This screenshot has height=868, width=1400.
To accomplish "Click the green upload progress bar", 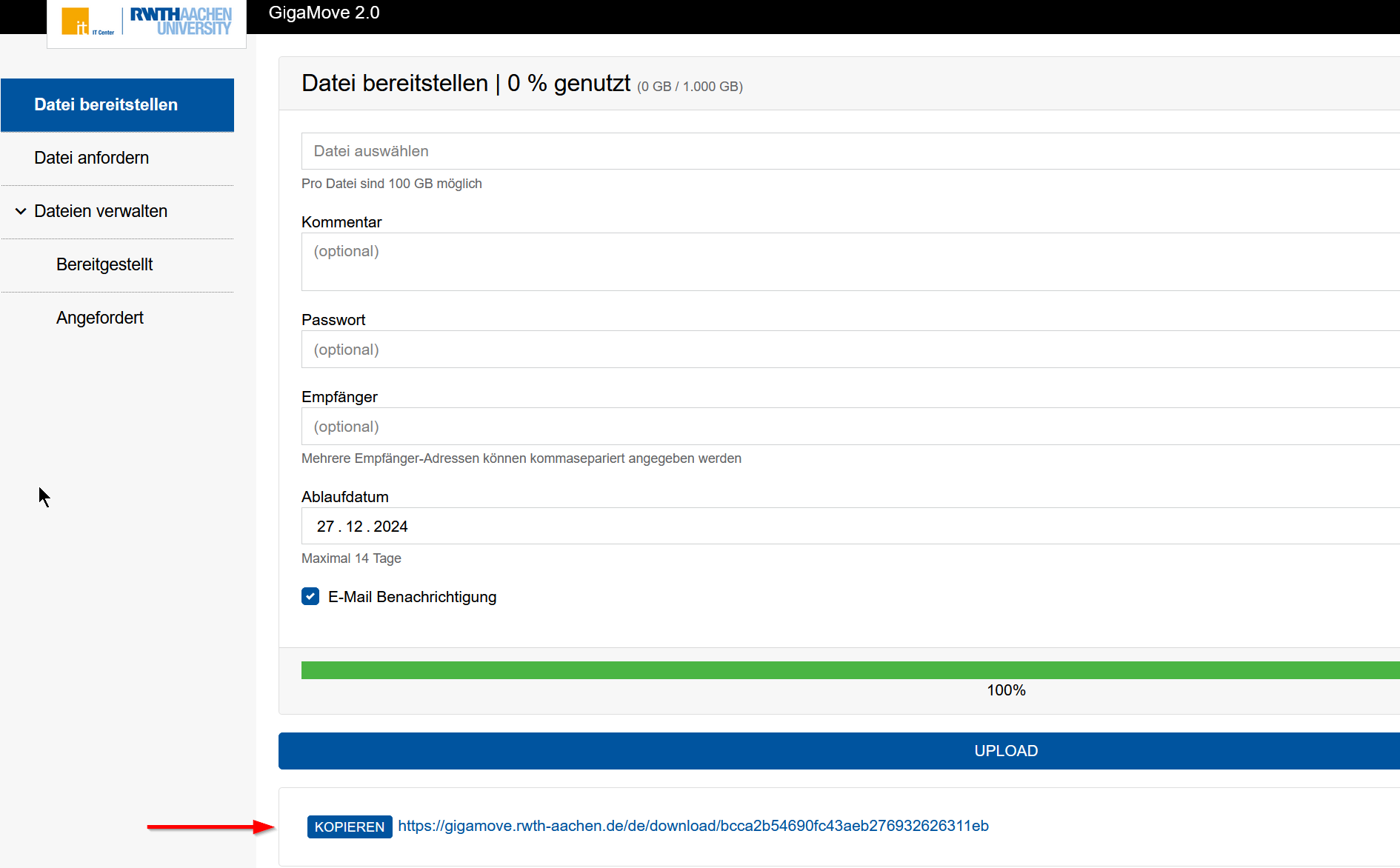I will click(844, 670).
